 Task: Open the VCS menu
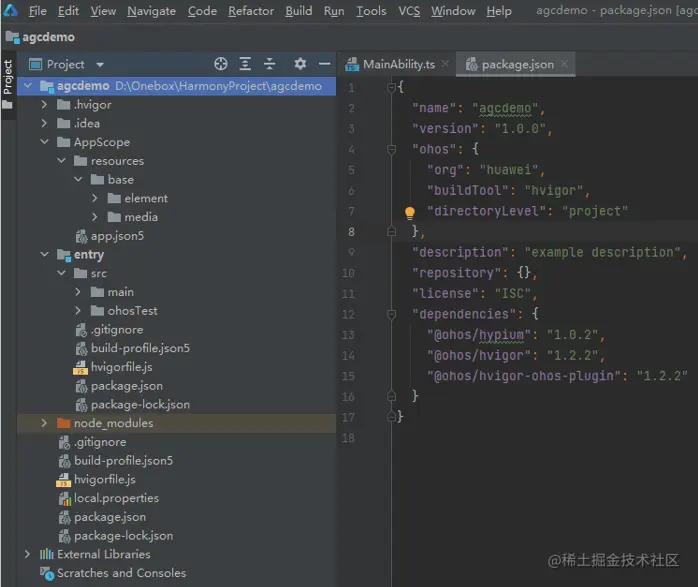click(x=409, y=11)
